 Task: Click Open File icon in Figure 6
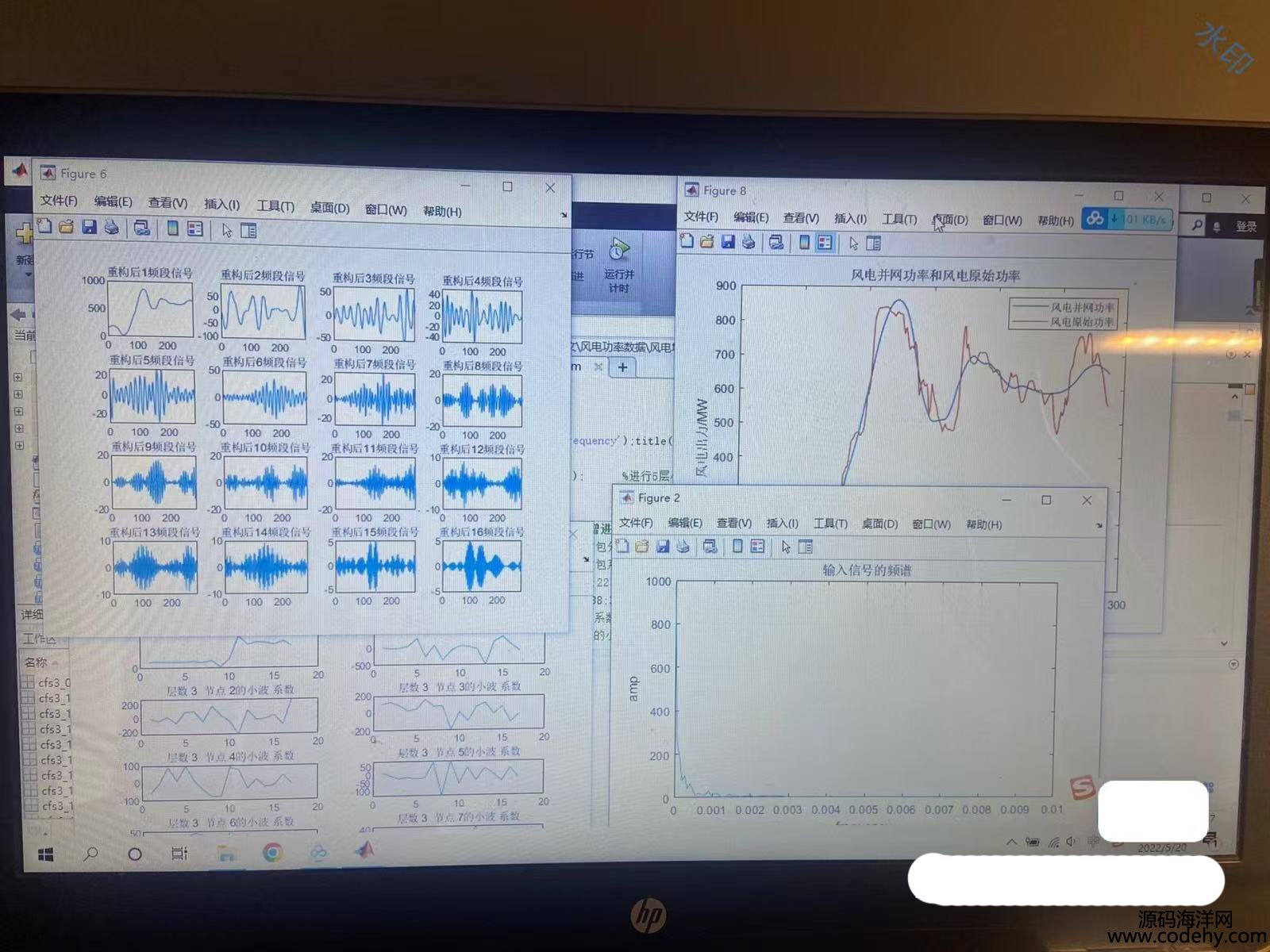point(67,227)
